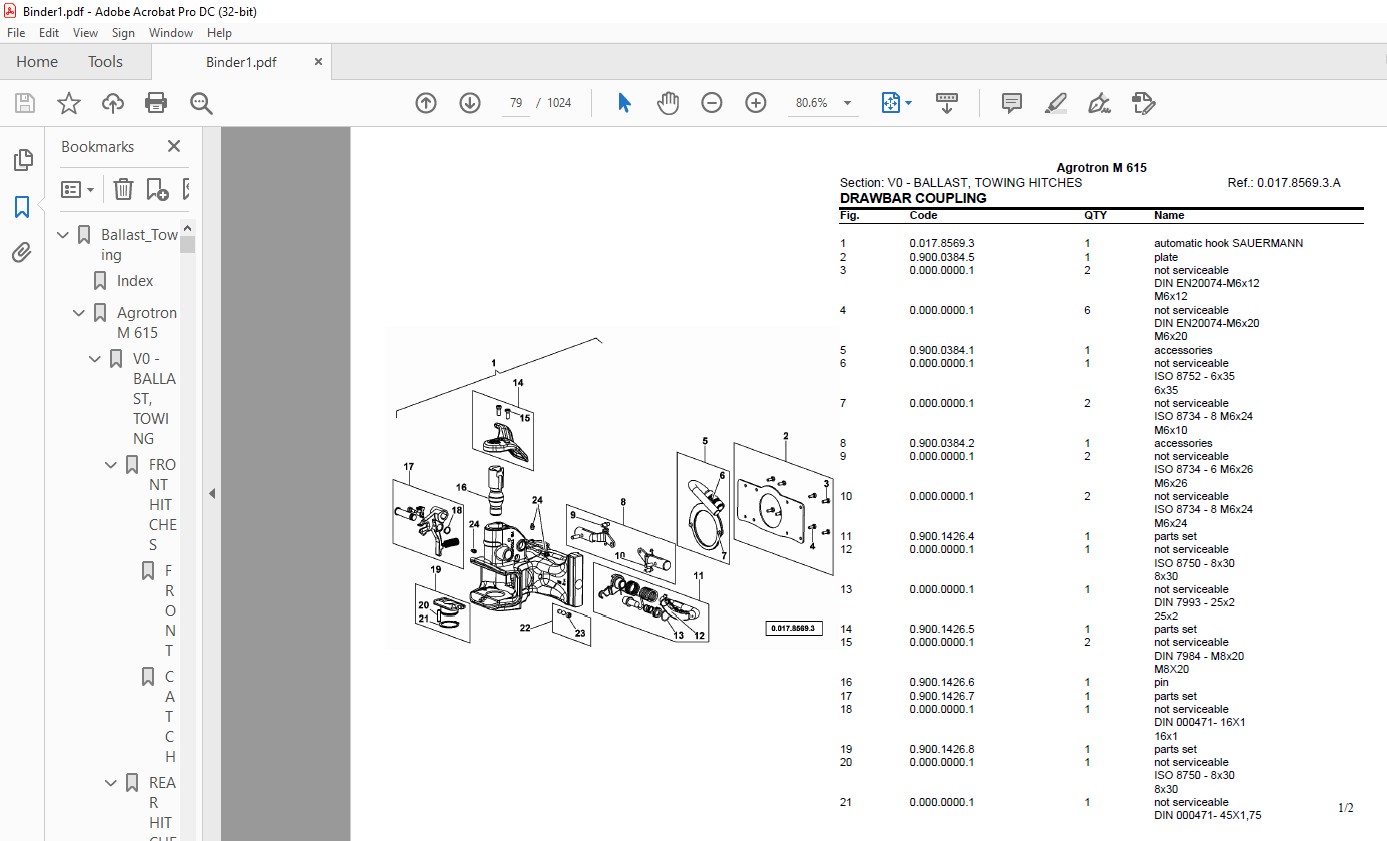
Task: Open the View menu
Action: (86, 33)
